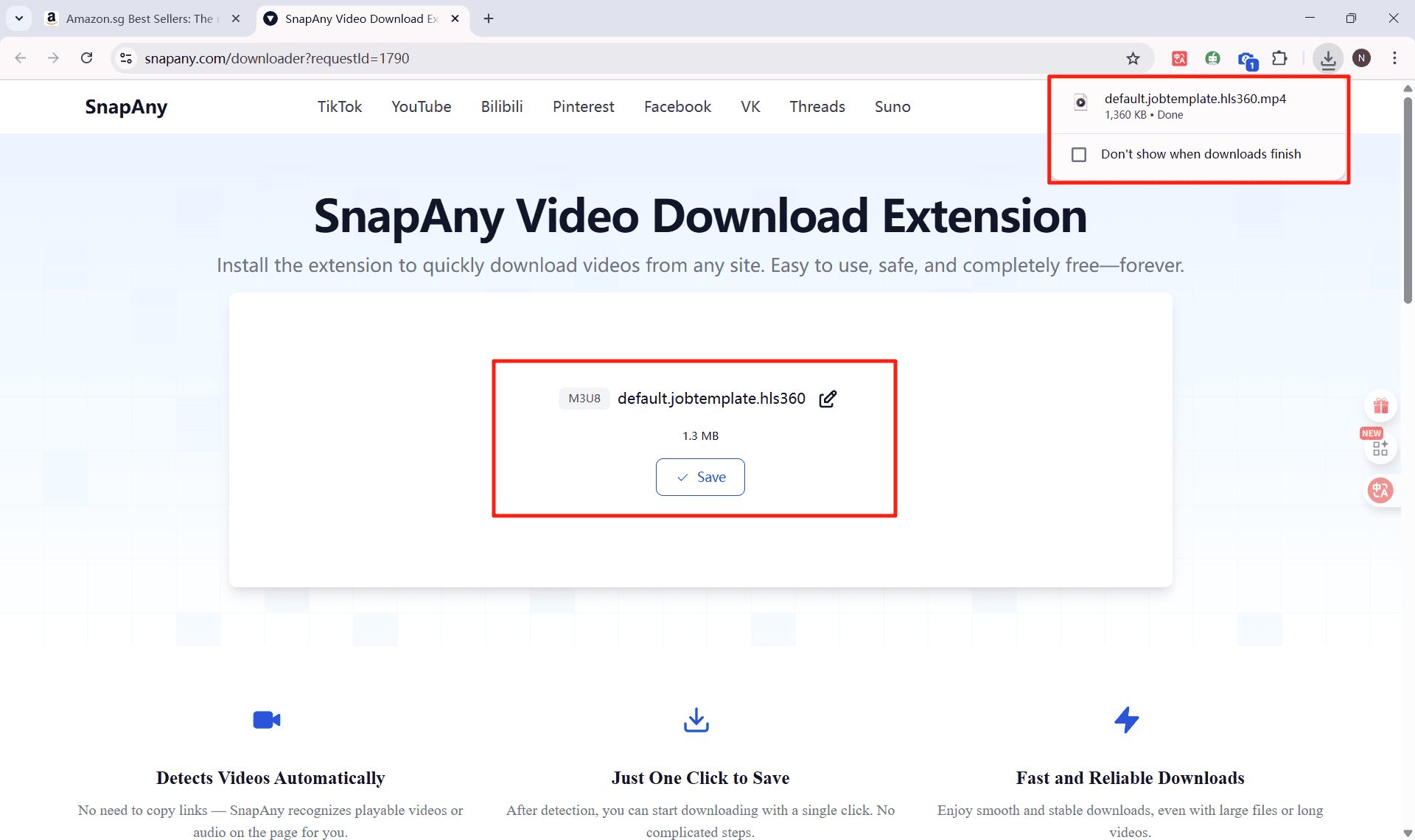Check Don't show when downloads finish
Screen dimensions: 1415x840
(1079, 155)
